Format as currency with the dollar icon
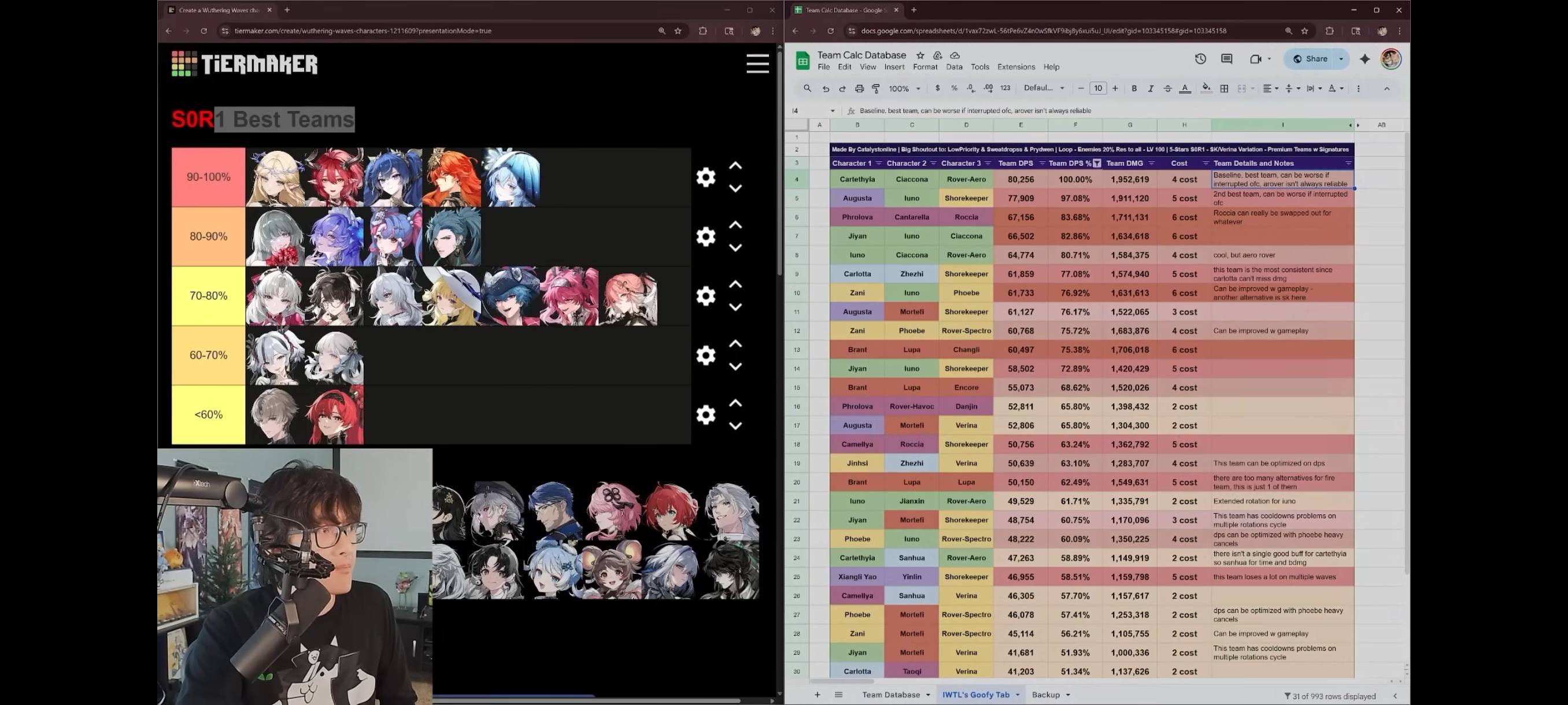 [x=937, y=88]
